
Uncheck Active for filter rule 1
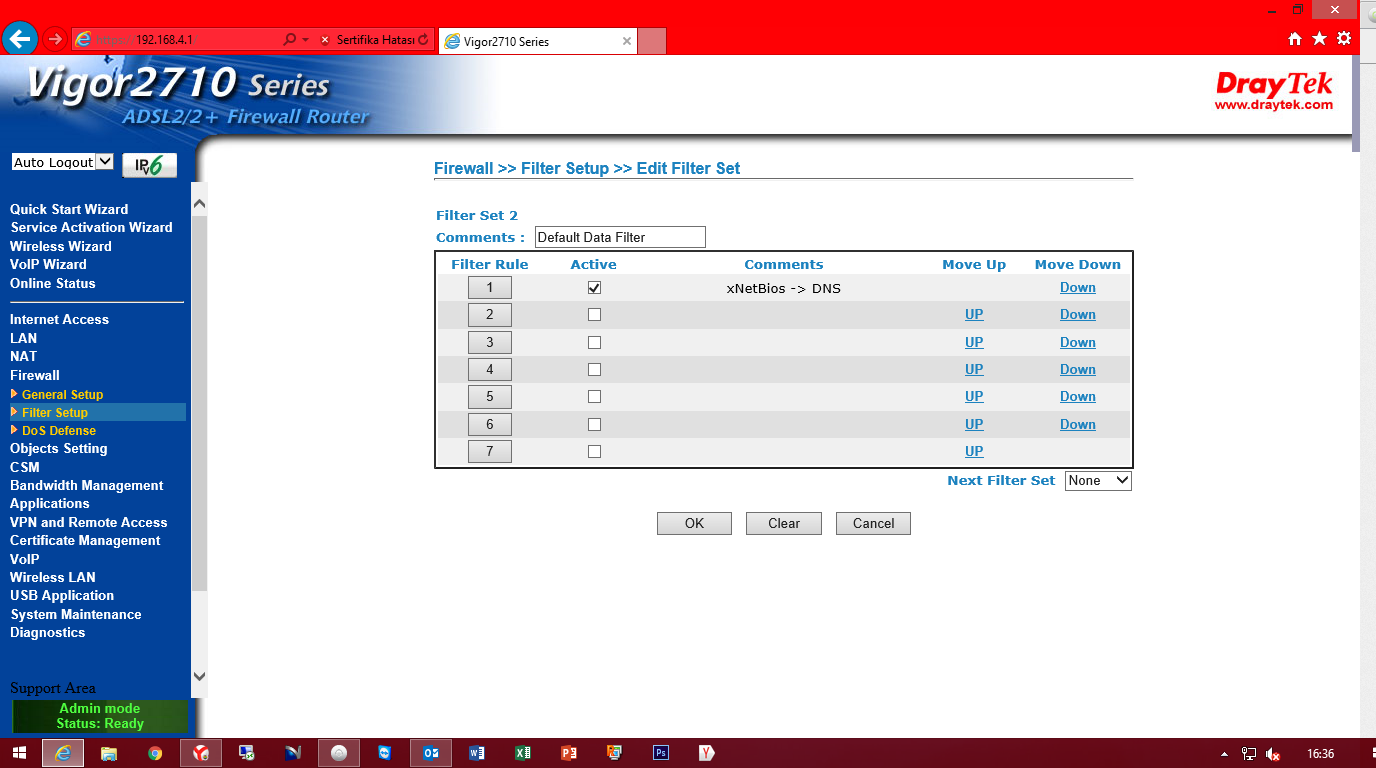tap(594, 288)
